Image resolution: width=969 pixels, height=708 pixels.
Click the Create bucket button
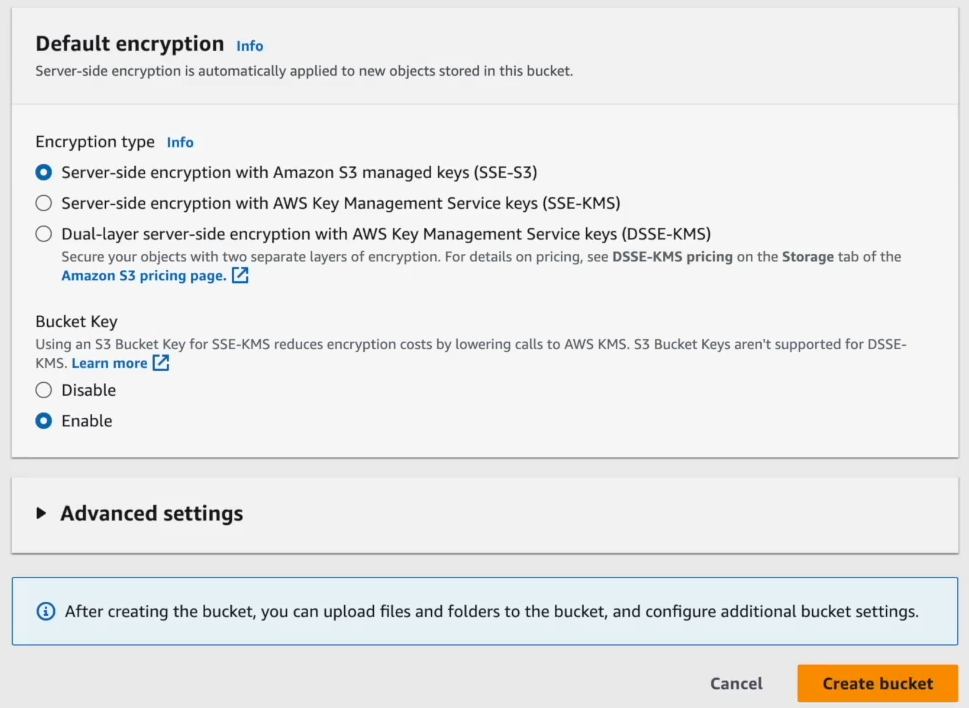[x=876, y=683]
